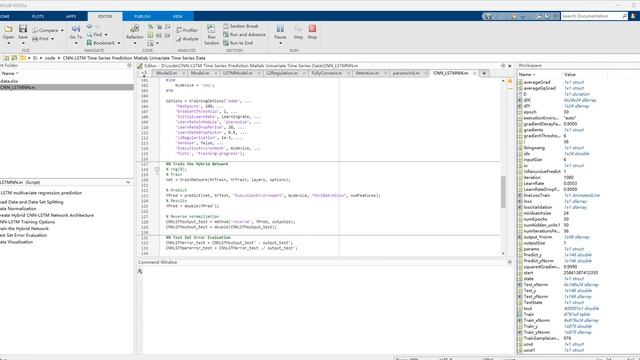Jump to 'Data Normalization' section
The width and height of the screenshot is (640, 360).
click(18, 209)
